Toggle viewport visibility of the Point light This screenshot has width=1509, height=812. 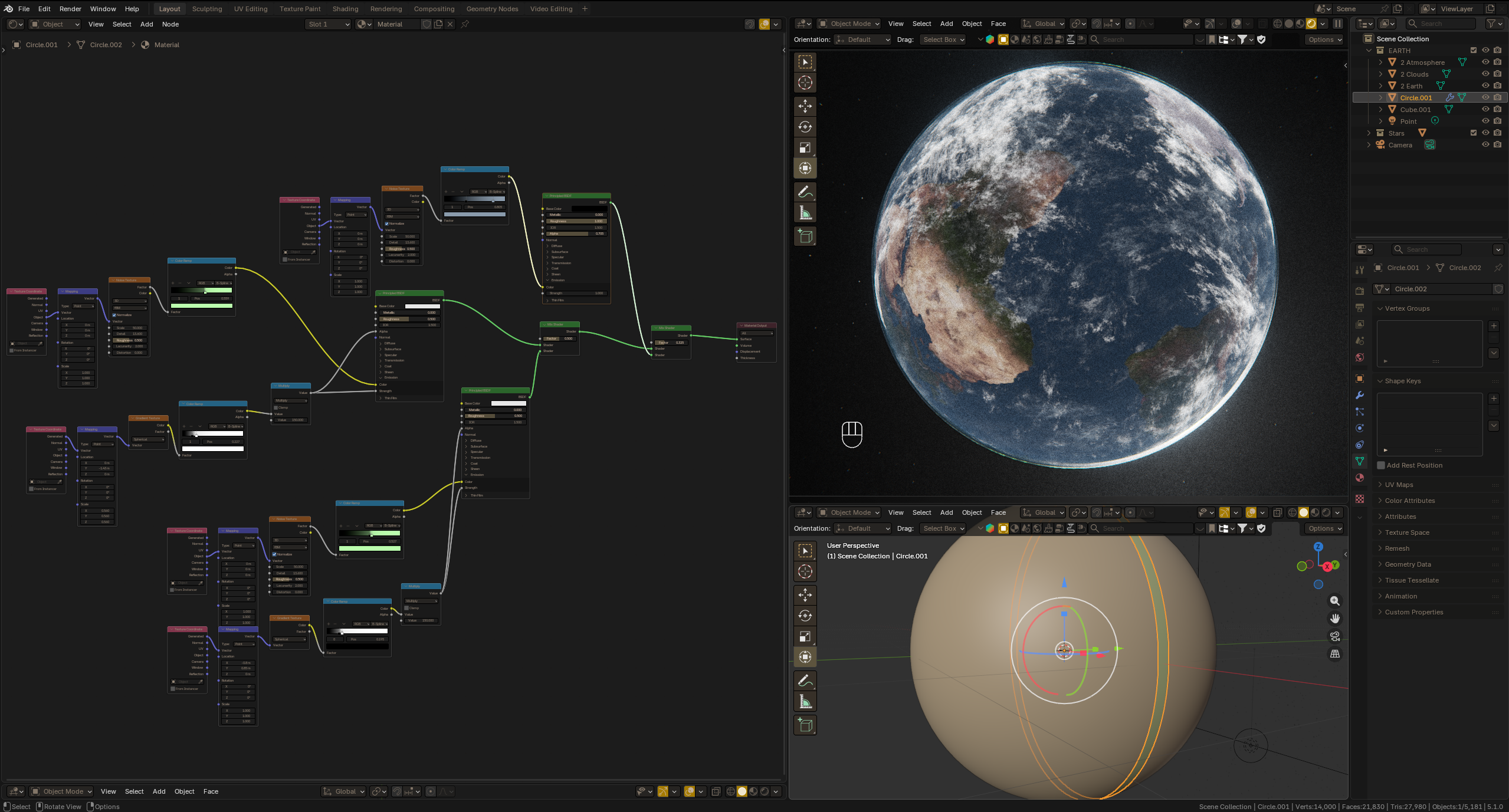1485,121
